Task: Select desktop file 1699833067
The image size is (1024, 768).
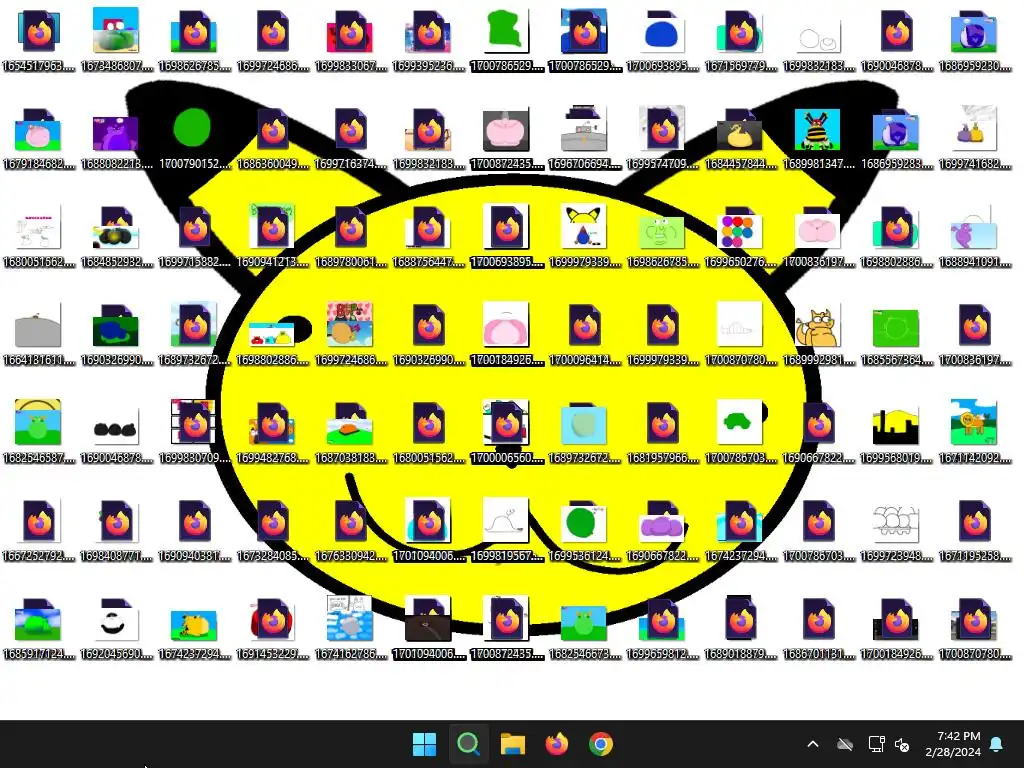Action: click(351, 39)
